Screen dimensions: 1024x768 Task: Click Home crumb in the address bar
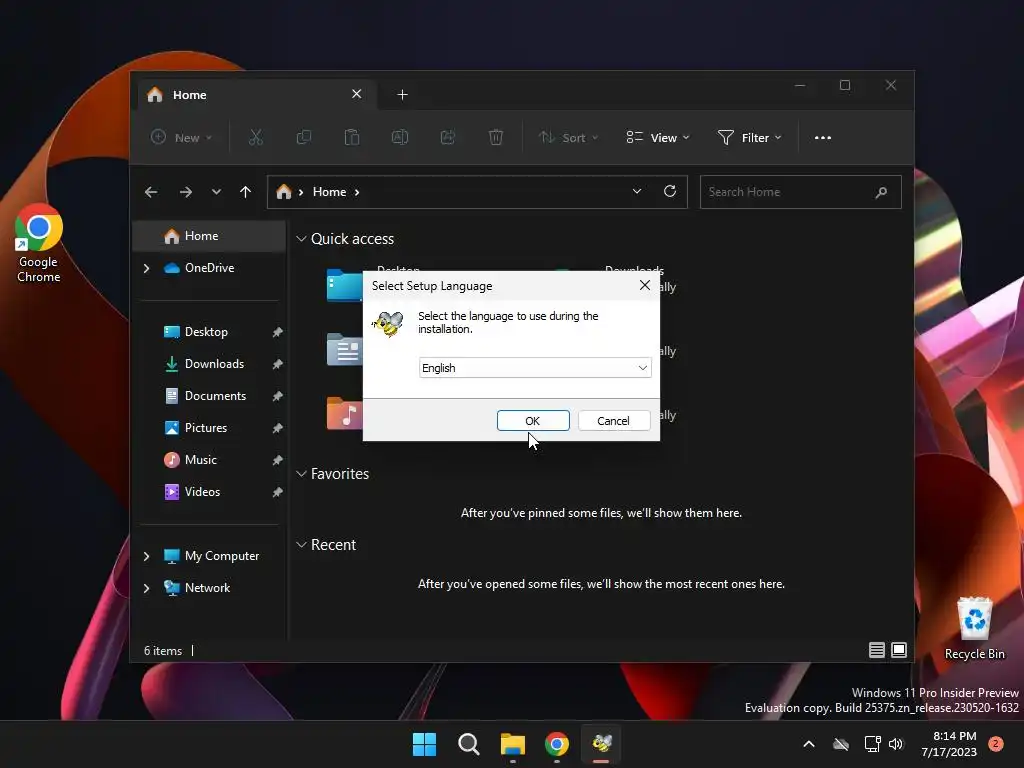click(x=329, y=192)
